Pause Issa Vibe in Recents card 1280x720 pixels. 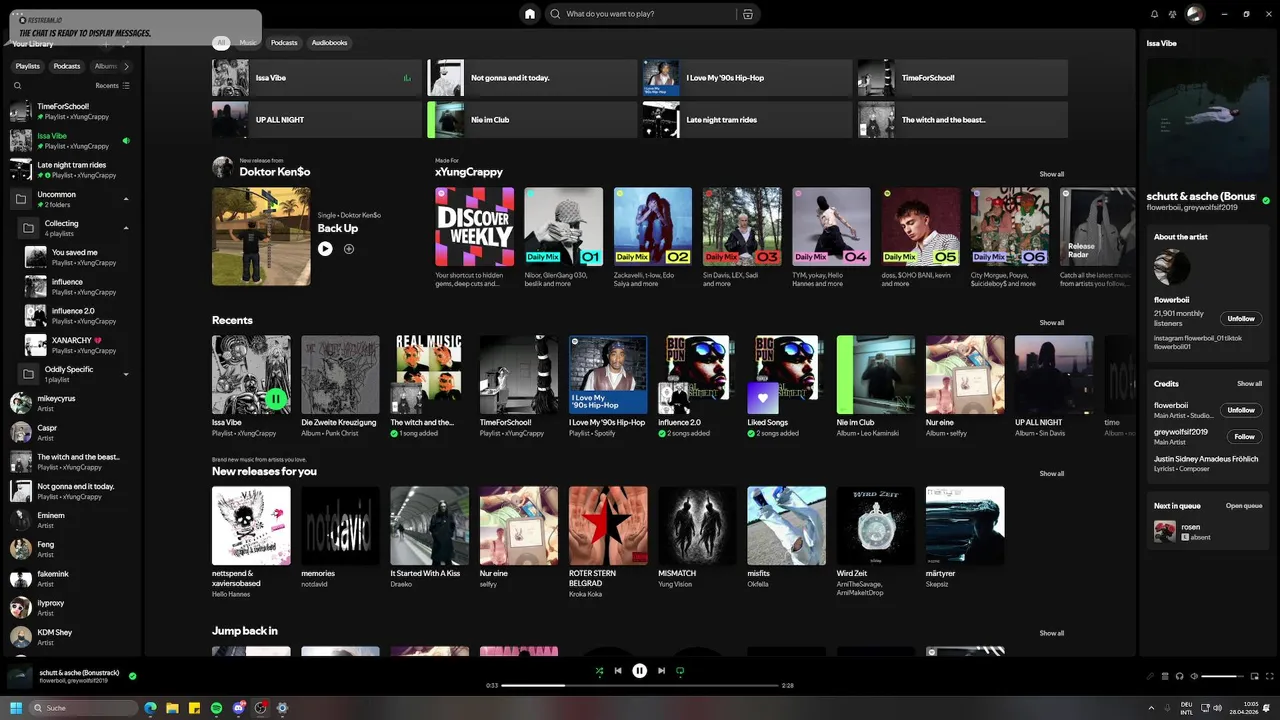275,399
